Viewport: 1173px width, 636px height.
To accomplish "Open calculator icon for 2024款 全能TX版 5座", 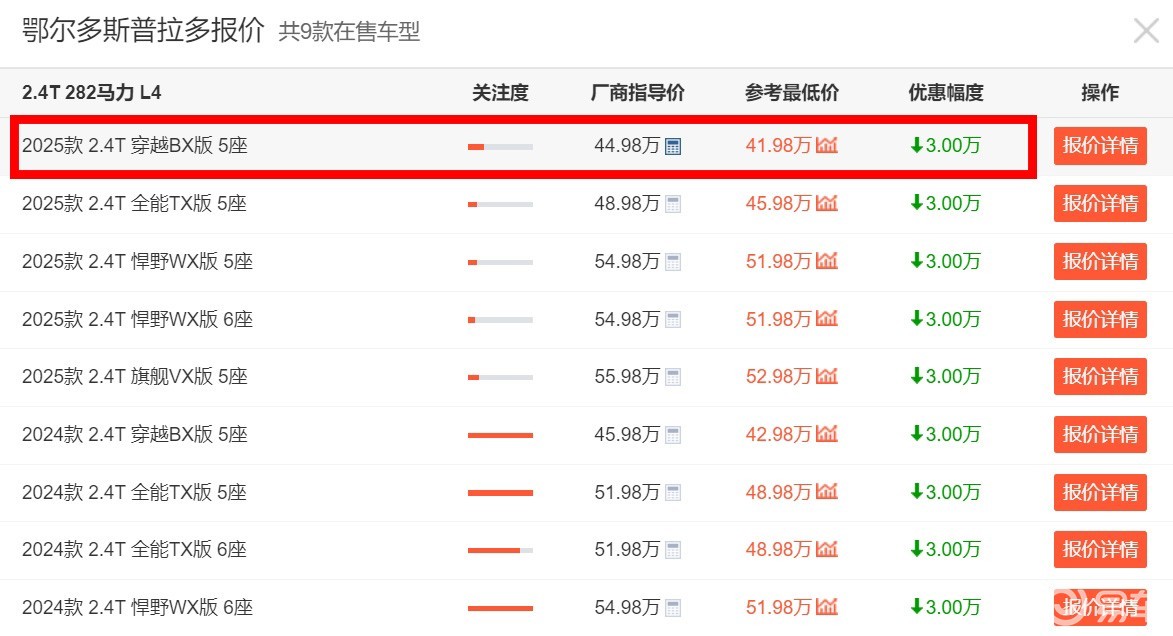I will pos(673,492).
